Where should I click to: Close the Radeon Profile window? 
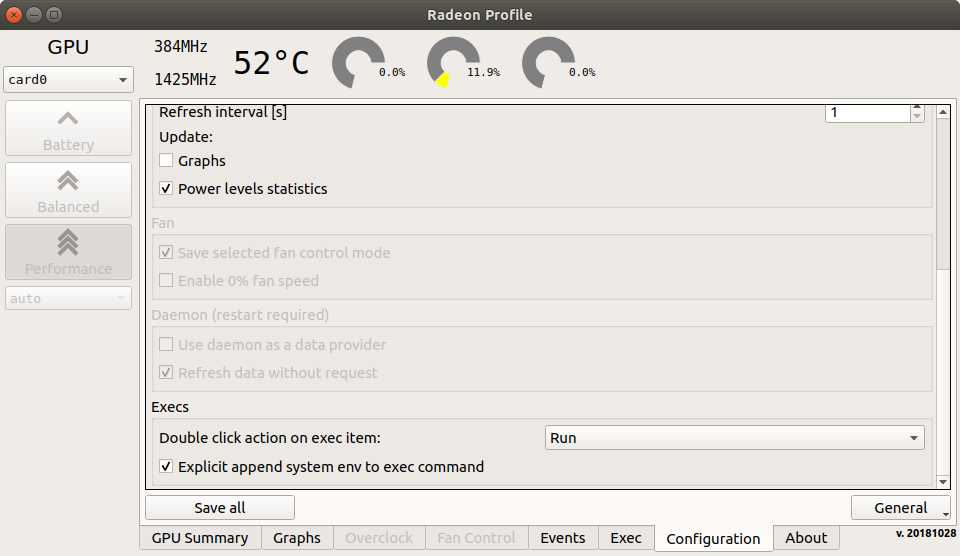click(14, 15)
